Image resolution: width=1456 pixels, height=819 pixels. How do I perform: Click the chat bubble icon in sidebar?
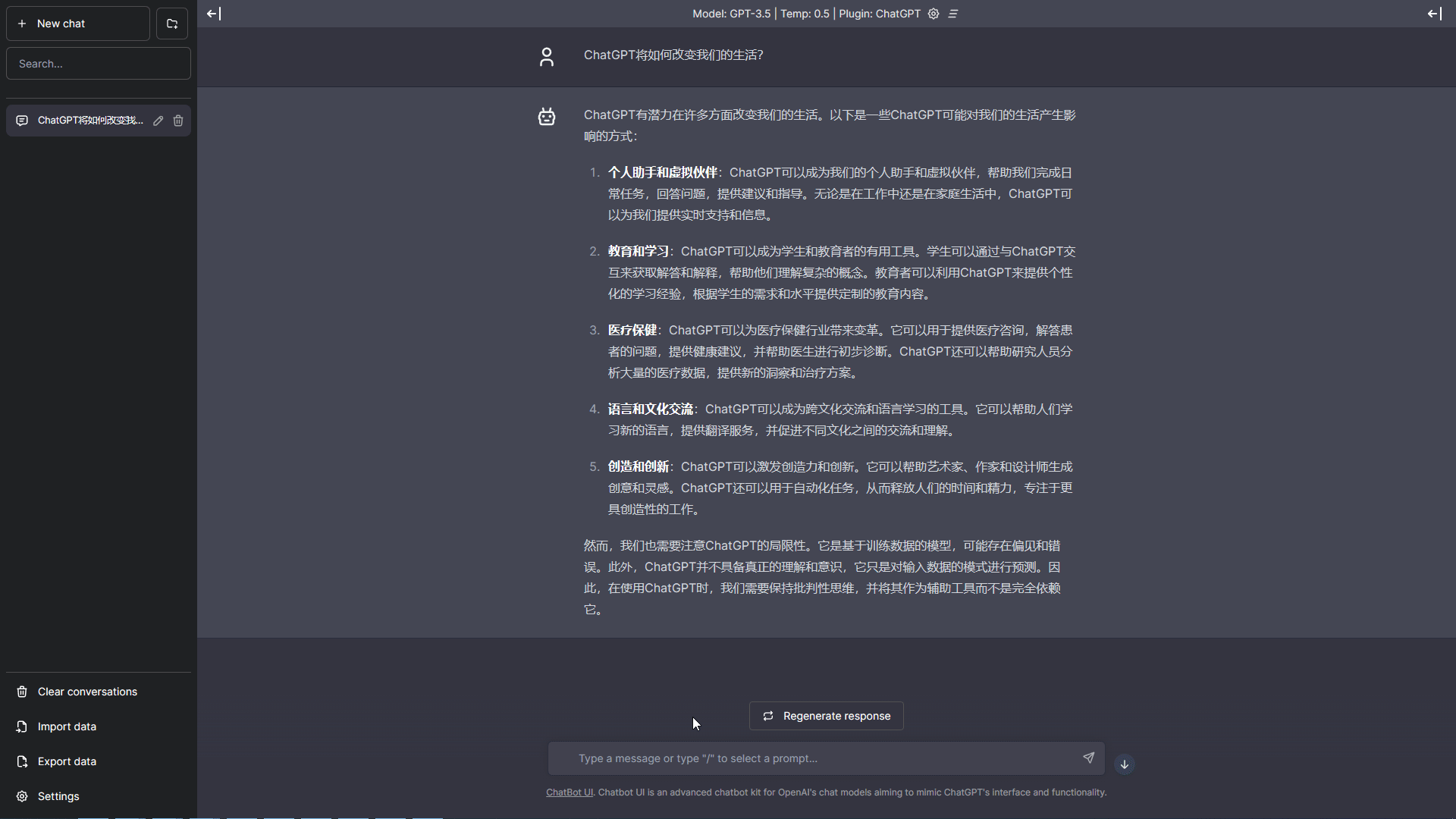22,120
